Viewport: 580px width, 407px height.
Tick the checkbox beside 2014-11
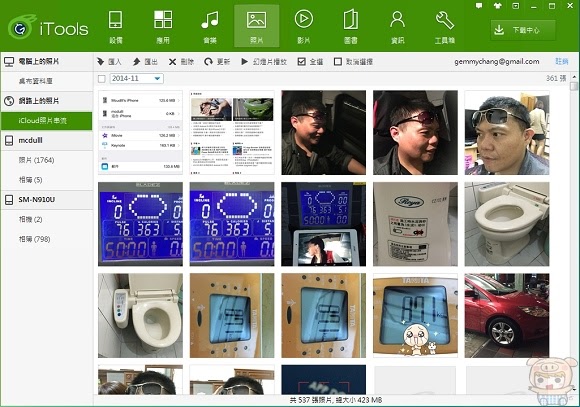coord(102,78)
